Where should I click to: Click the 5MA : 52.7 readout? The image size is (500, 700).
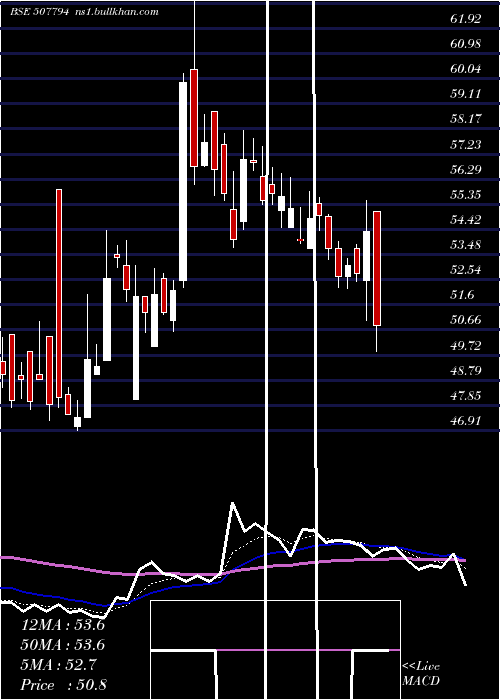pos(58,665)
